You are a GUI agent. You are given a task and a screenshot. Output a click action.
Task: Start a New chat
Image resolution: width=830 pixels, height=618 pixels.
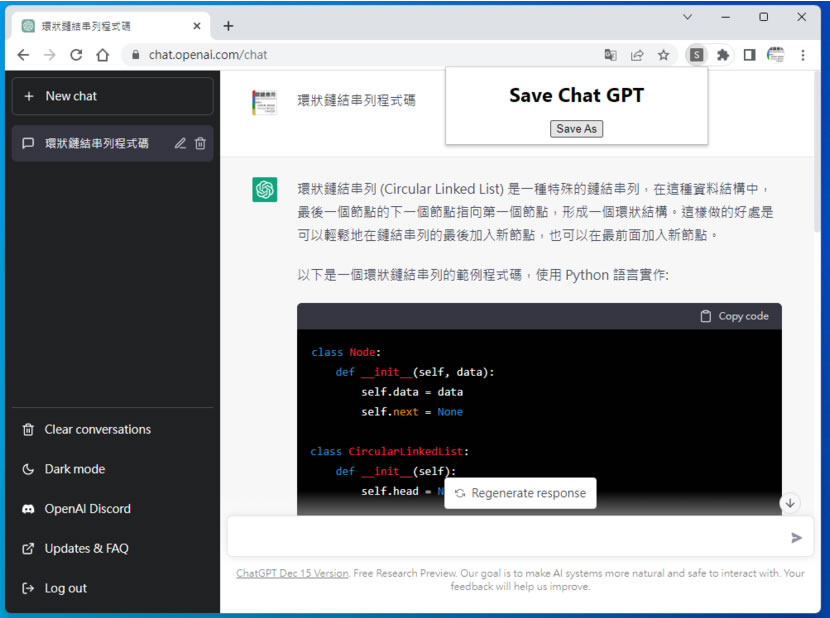coord(113,96)
